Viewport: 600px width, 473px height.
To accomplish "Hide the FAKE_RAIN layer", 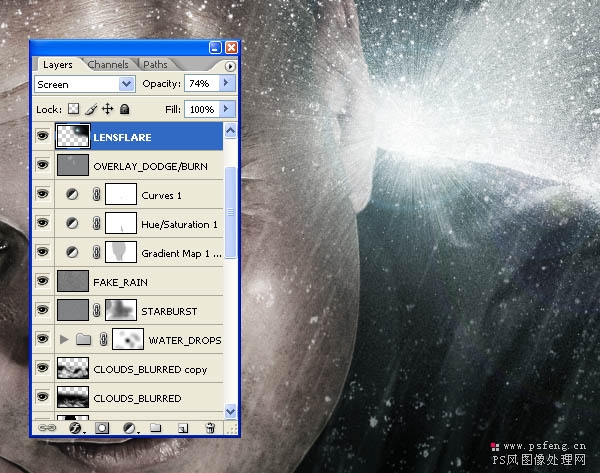I will pos(43,281).
